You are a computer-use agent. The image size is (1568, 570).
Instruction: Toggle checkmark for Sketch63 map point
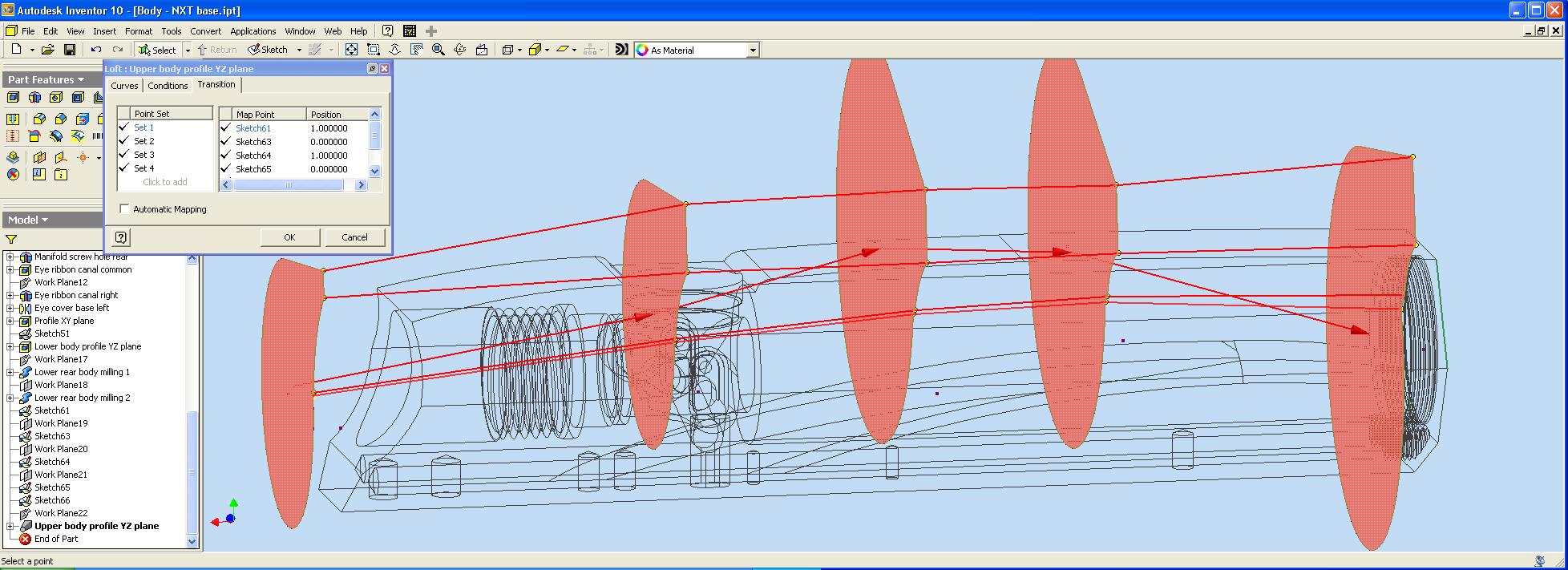coord(225,142)
